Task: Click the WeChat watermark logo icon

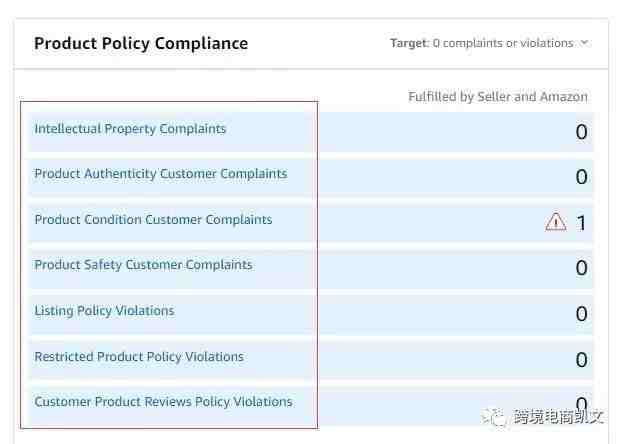Action: (494, 417)
